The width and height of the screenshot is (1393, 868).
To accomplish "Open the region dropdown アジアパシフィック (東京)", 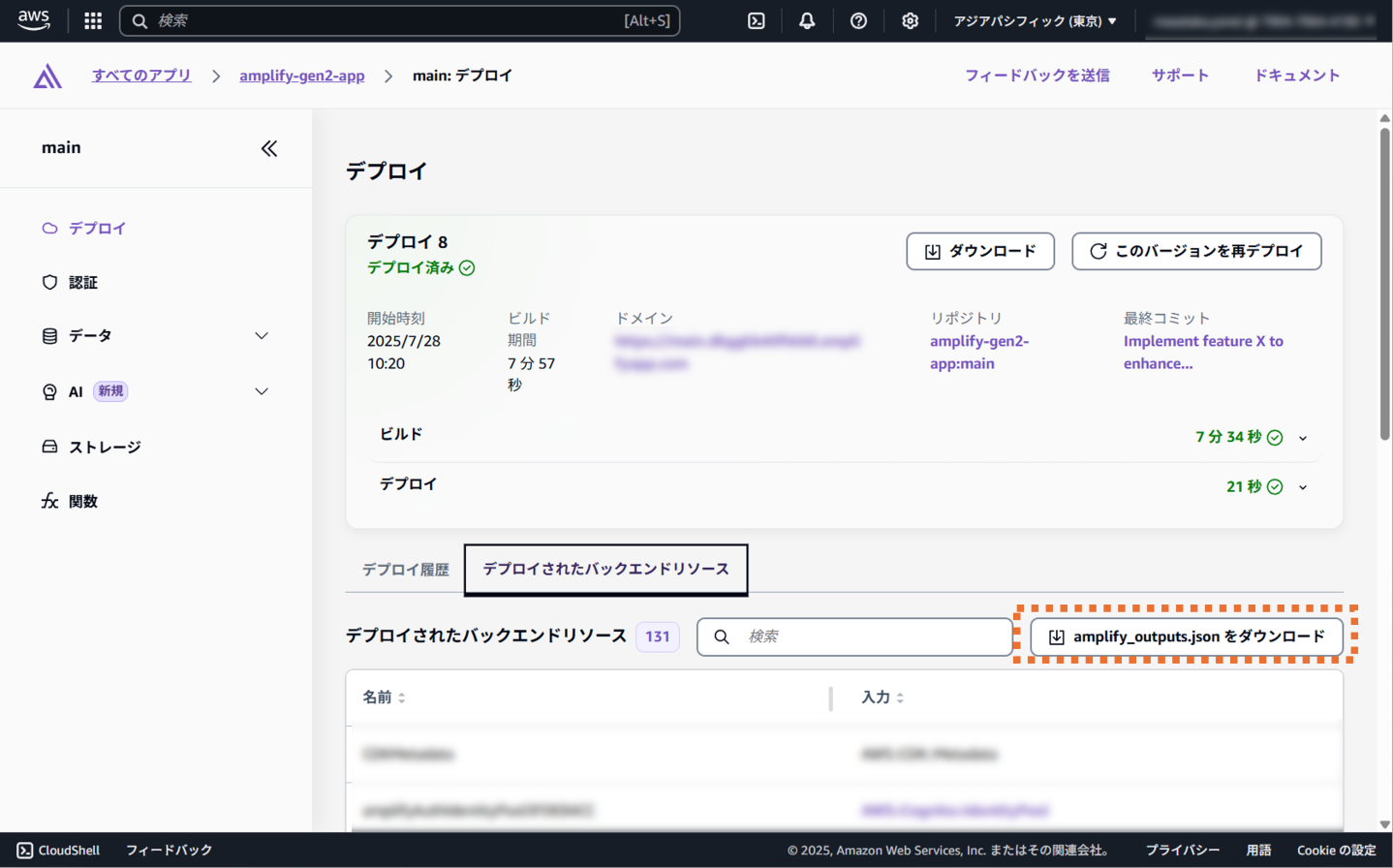I will pyautogui.click(x=1035, y=20).
